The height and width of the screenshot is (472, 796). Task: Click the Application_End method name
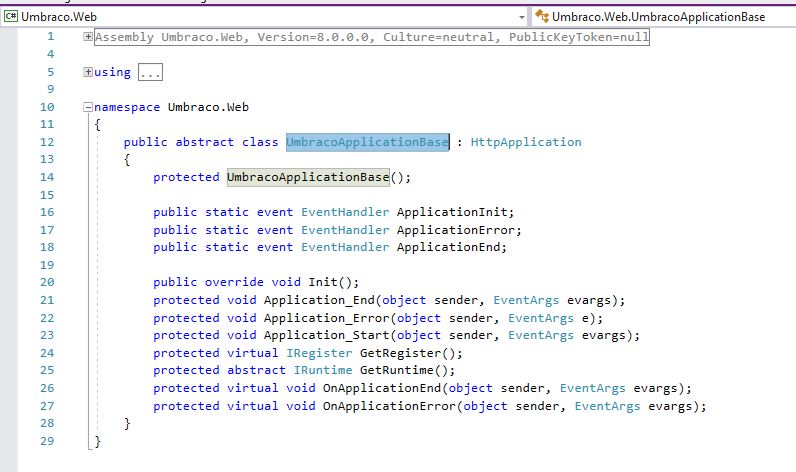click(x=319, y=300)
